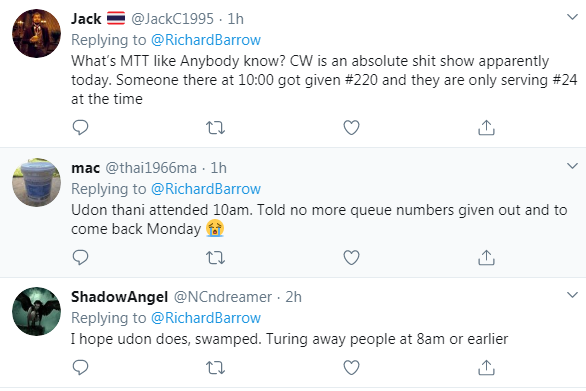Share mac's Udon thani tweet
Image resolution: width=586 pixels, height=391 pixels.
click(486, 258)
